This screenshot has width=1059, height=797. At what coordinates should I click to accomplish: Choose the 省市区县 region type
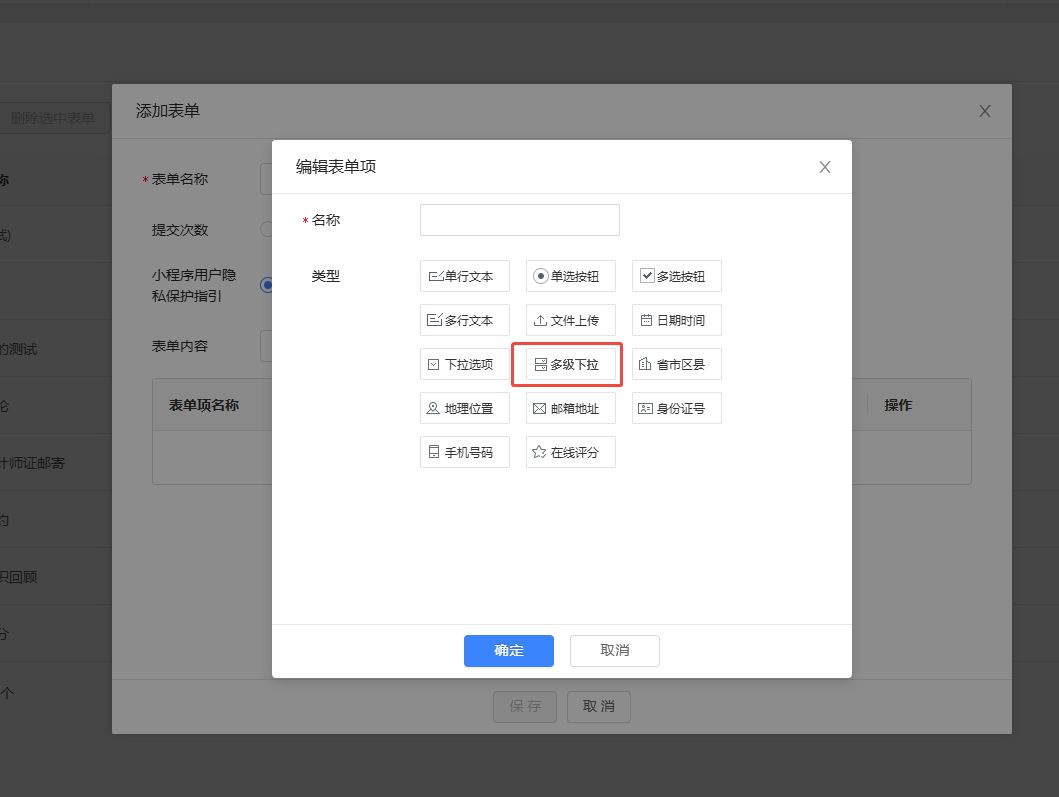[676, 364]
